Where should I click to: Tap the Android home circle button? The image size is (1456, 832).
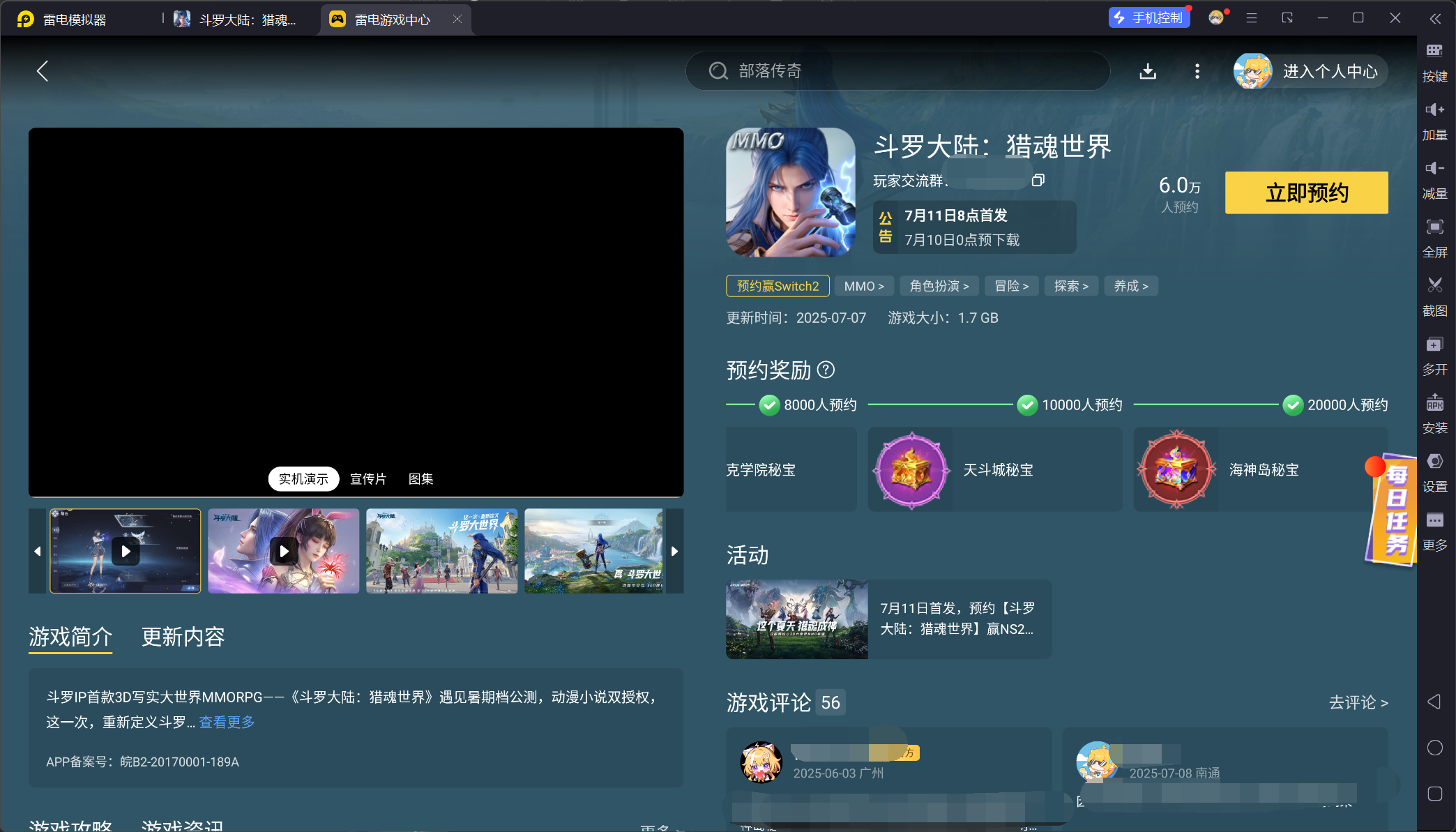click(x=1434, y=748)
